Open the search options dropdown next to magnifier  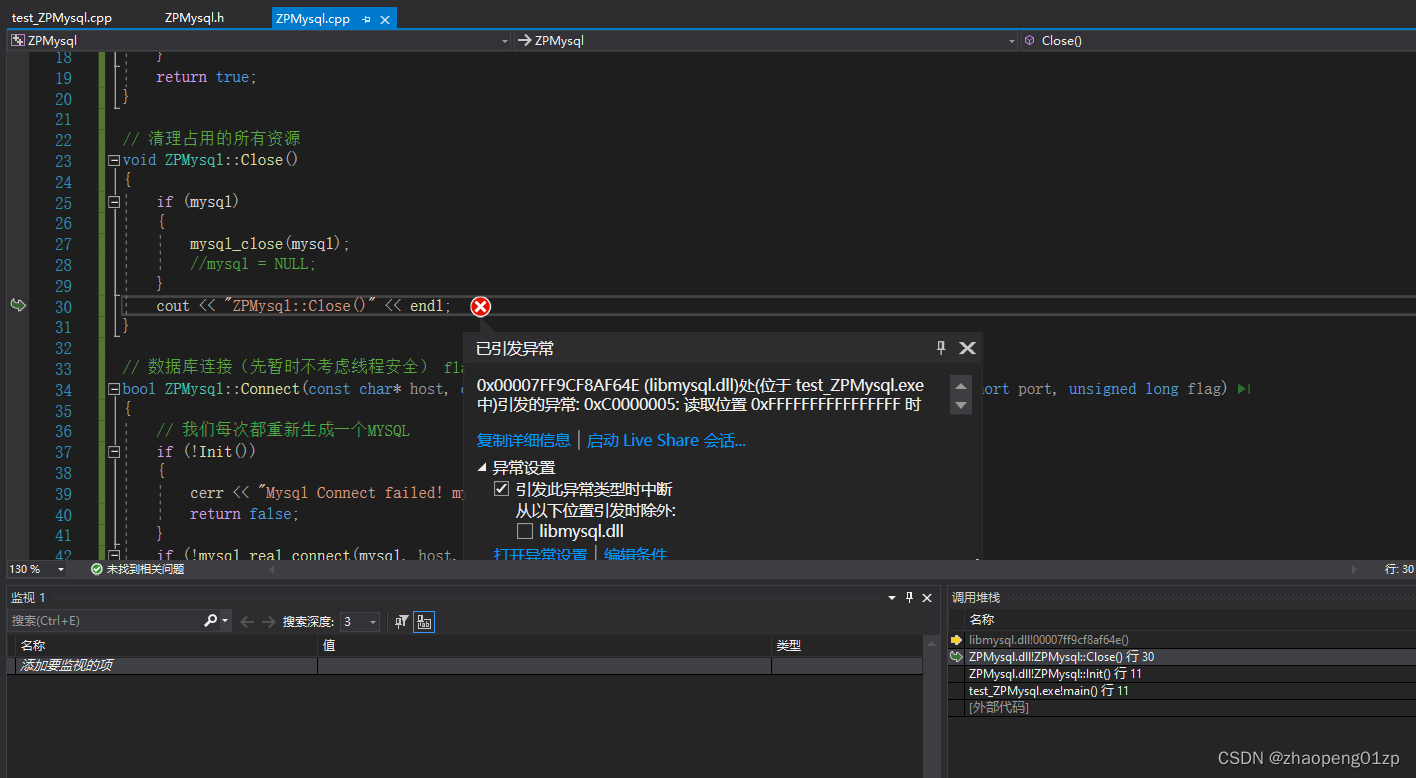225,622
